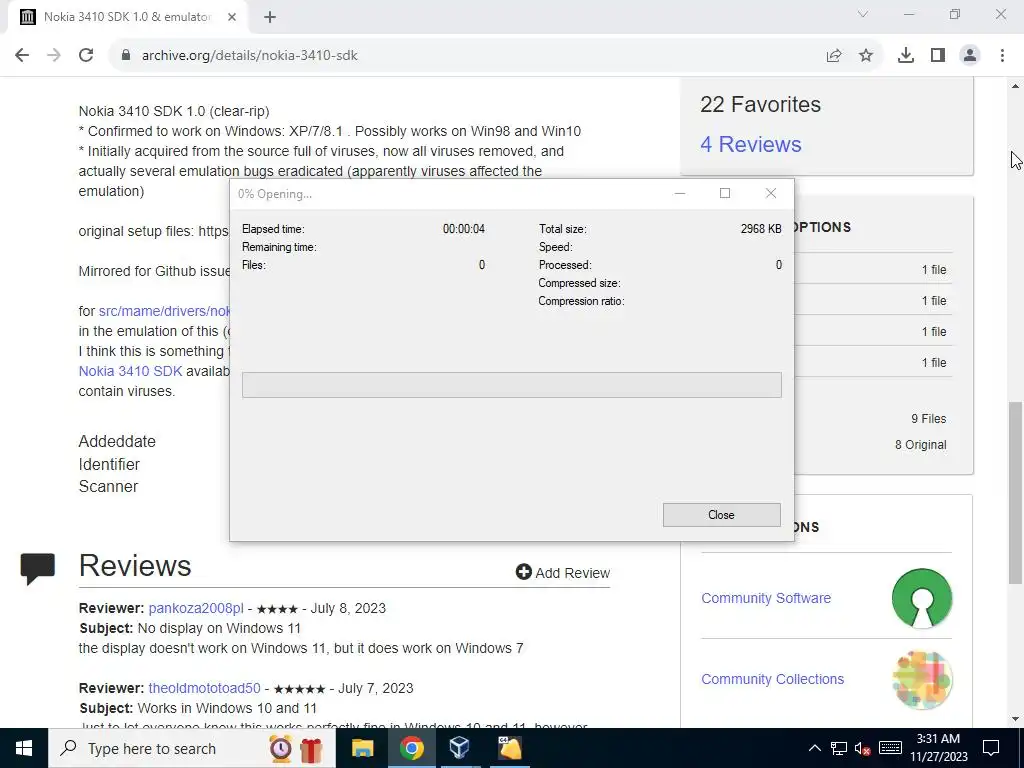The image size is (1024, 768).
Task: Minimize the 0% Opening dialog
Action: click(x=680, y=193)
